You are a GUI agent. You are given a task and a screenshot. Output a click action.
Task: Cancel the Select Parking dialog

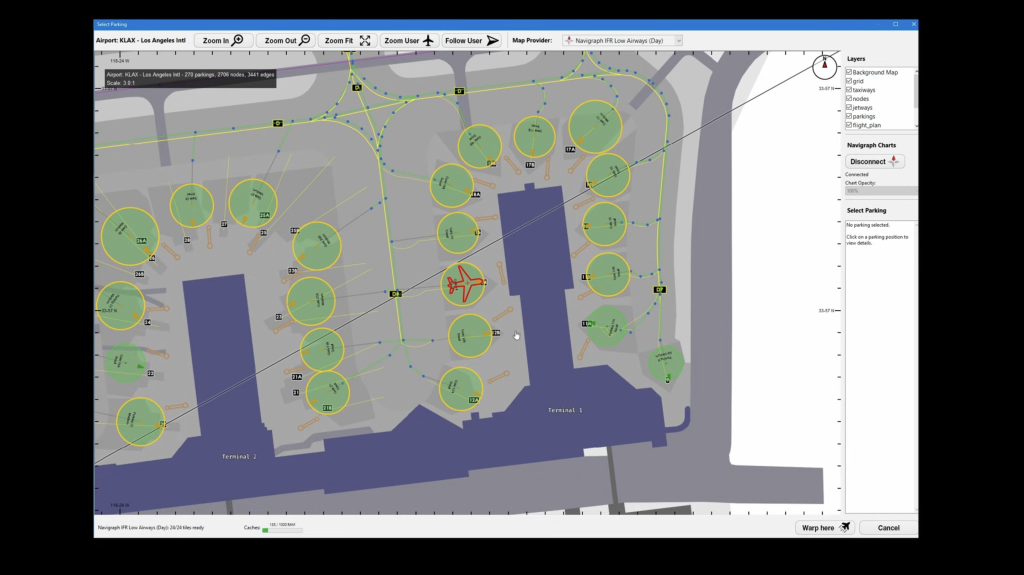click(888, 527)
